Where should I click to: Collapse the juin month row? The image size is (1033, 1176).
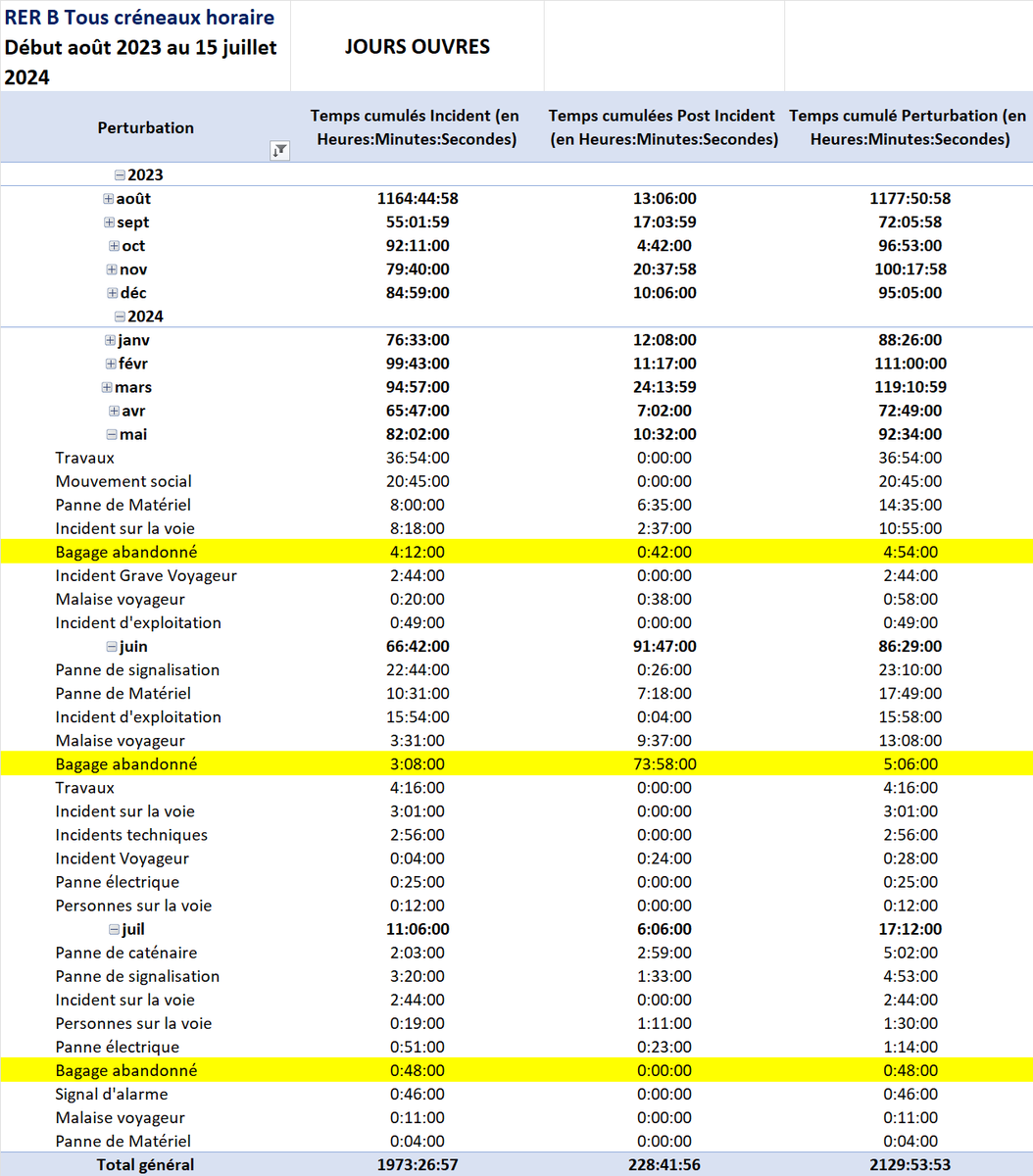click(113, 647)
